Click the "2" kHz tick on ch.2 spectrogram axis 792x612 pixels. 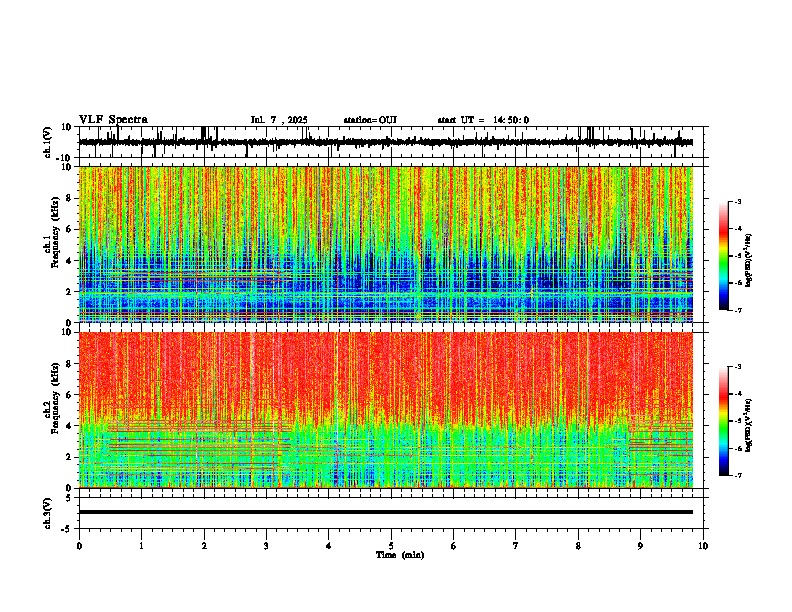(x=70, y=457)
